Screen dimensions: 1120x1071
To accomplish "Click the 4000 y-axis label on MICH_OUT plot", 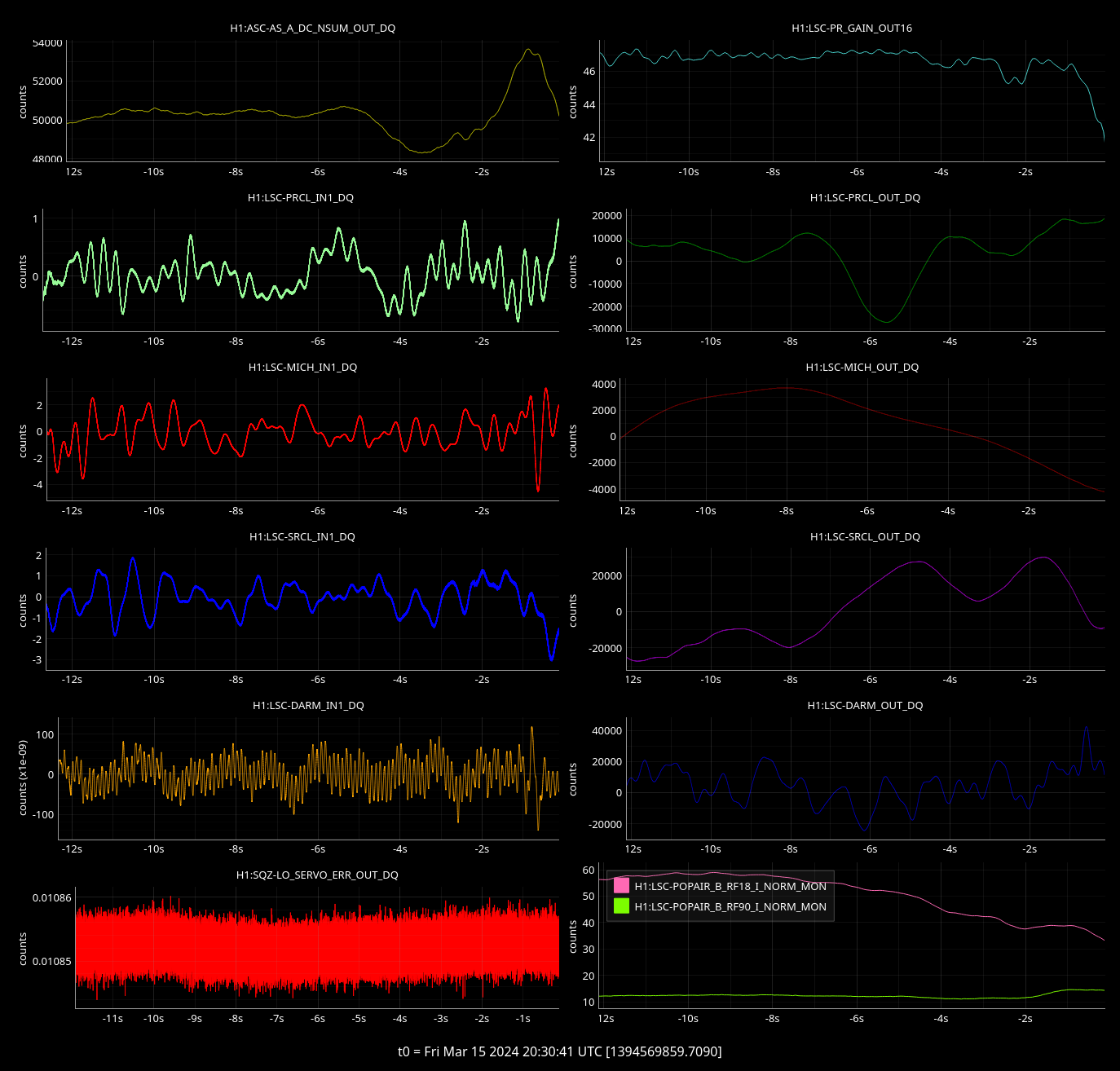I will click(x=604, y=385).
